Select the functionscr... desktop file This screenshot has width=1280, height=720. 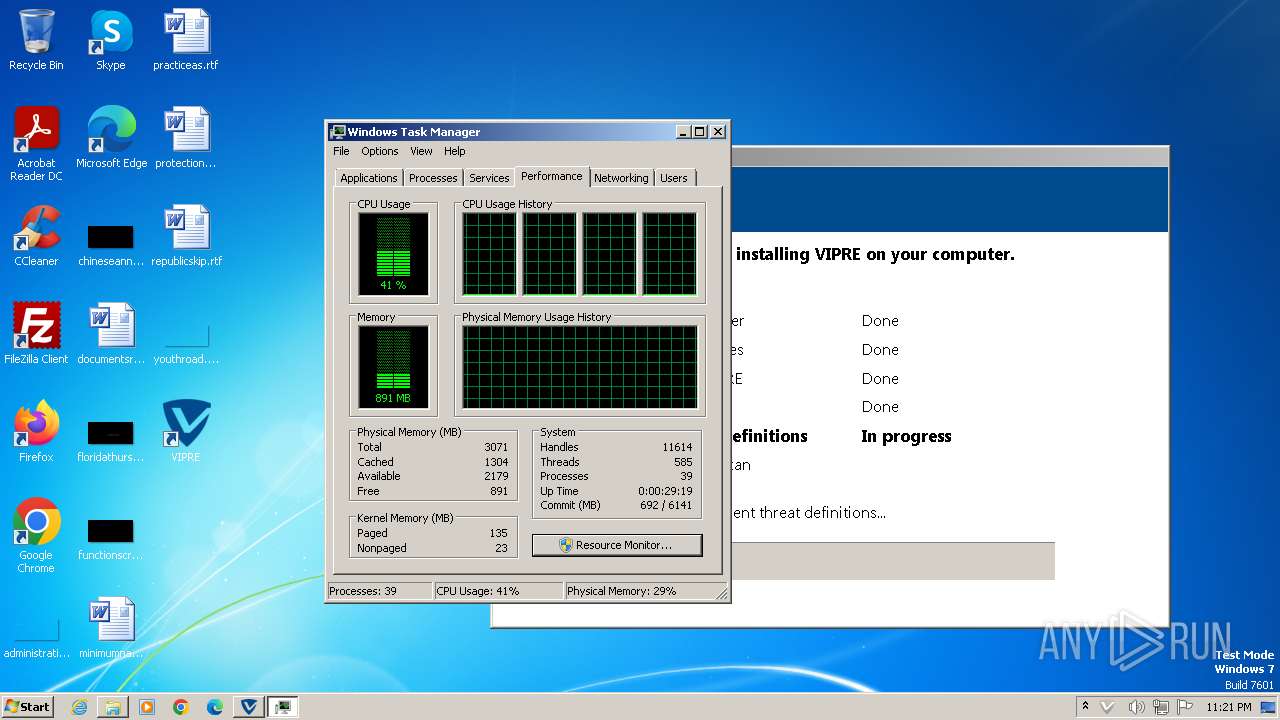pos(110,540)
